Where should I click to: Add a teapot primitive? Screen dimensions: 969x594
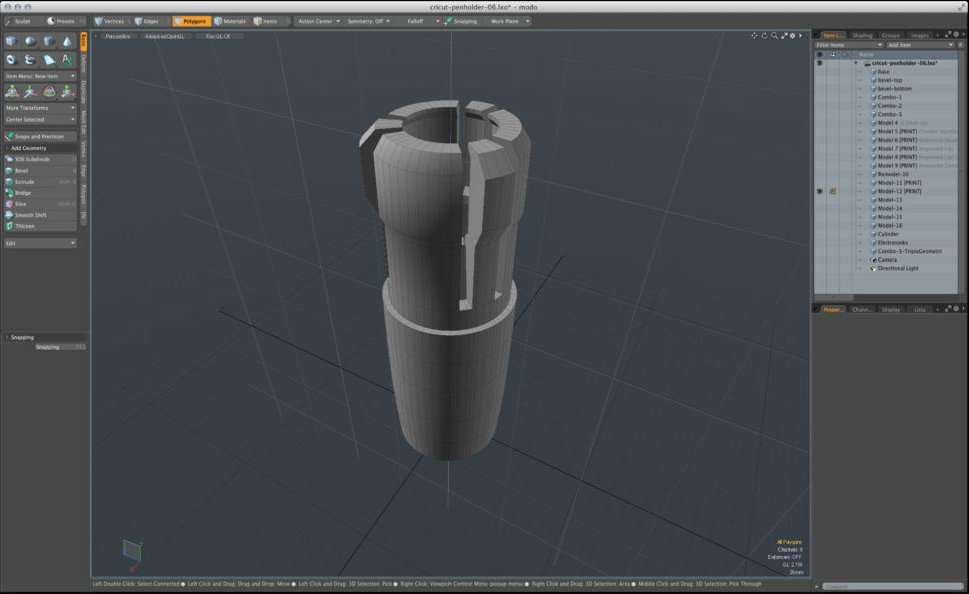30,60
